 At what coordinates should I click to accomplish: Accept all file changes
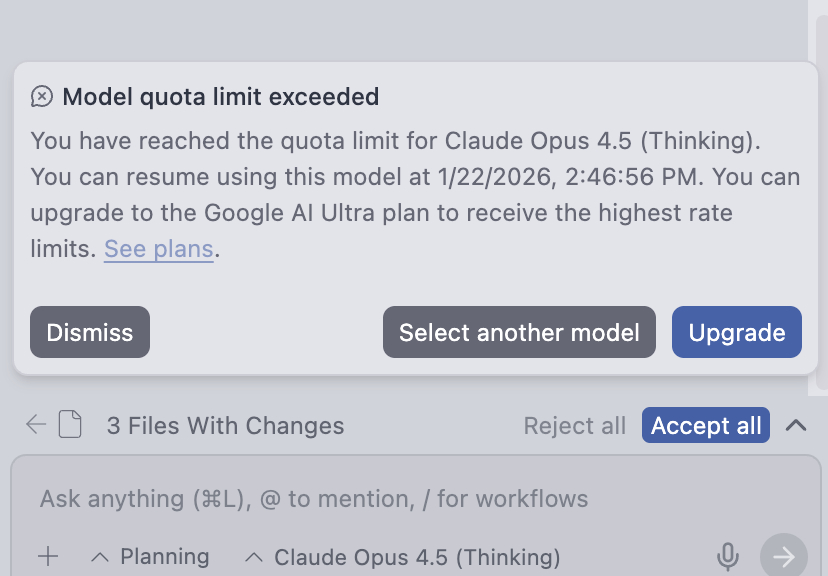(706, 426)
